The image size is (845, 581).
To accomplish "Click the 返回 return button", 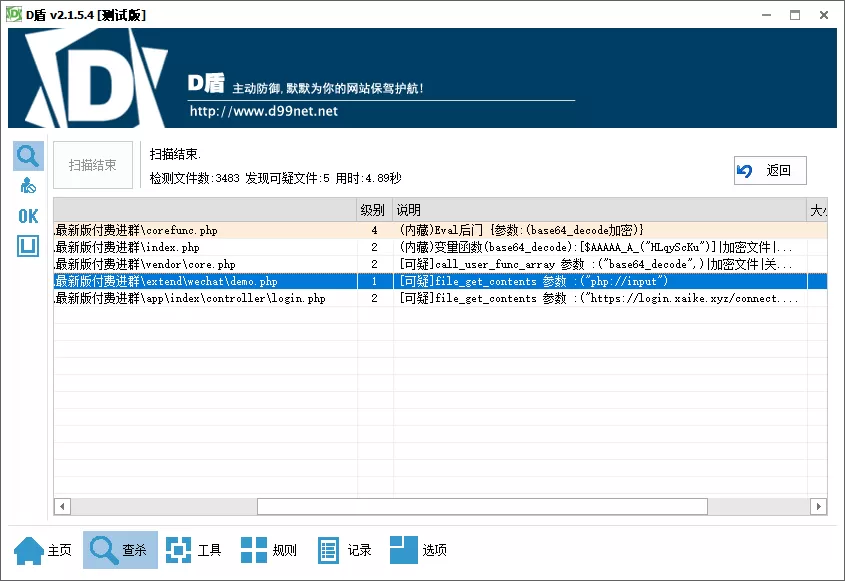I will click(770, 170).
